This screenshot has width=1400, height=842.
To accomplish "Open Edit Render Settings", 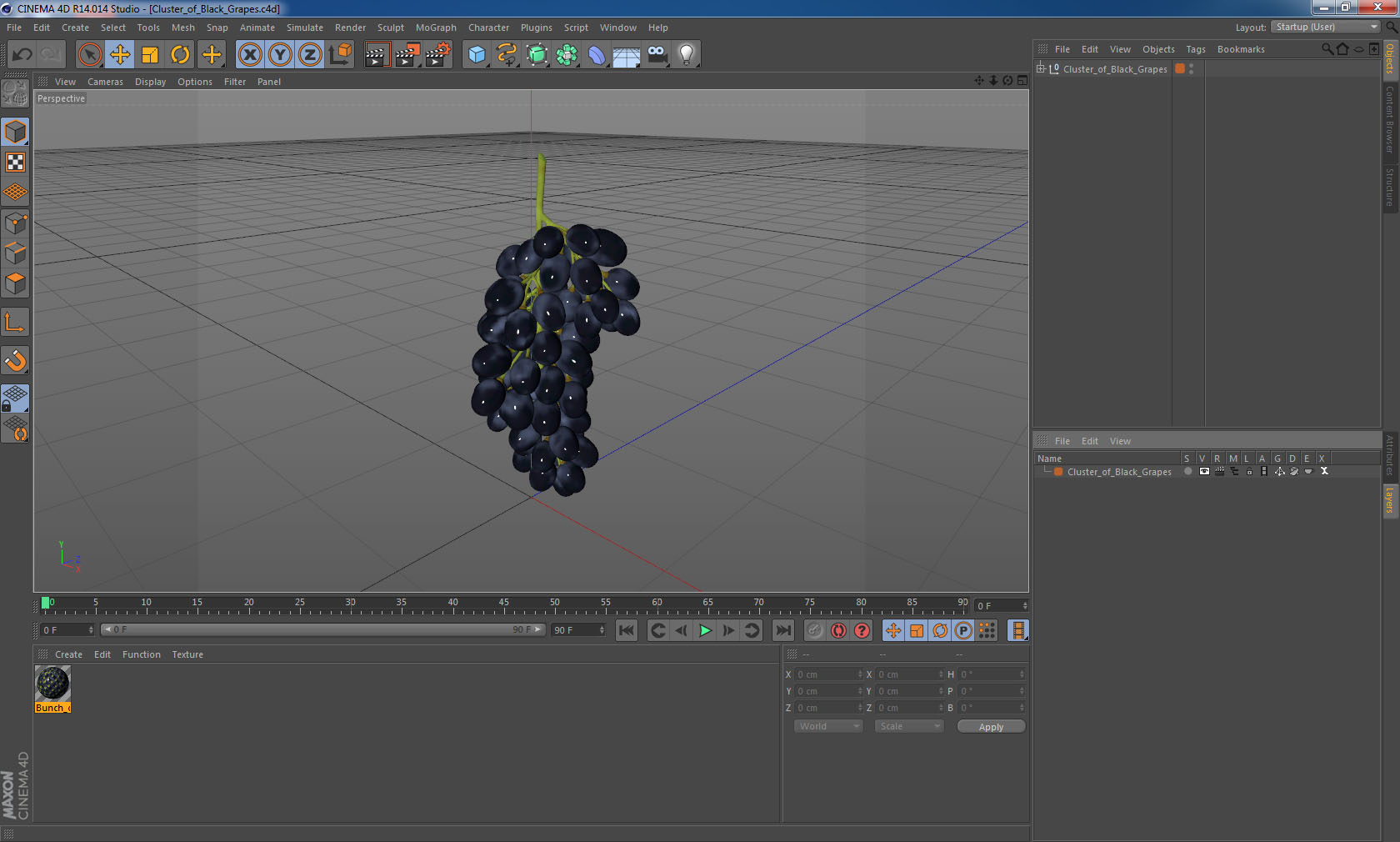I will pos(438,55).
